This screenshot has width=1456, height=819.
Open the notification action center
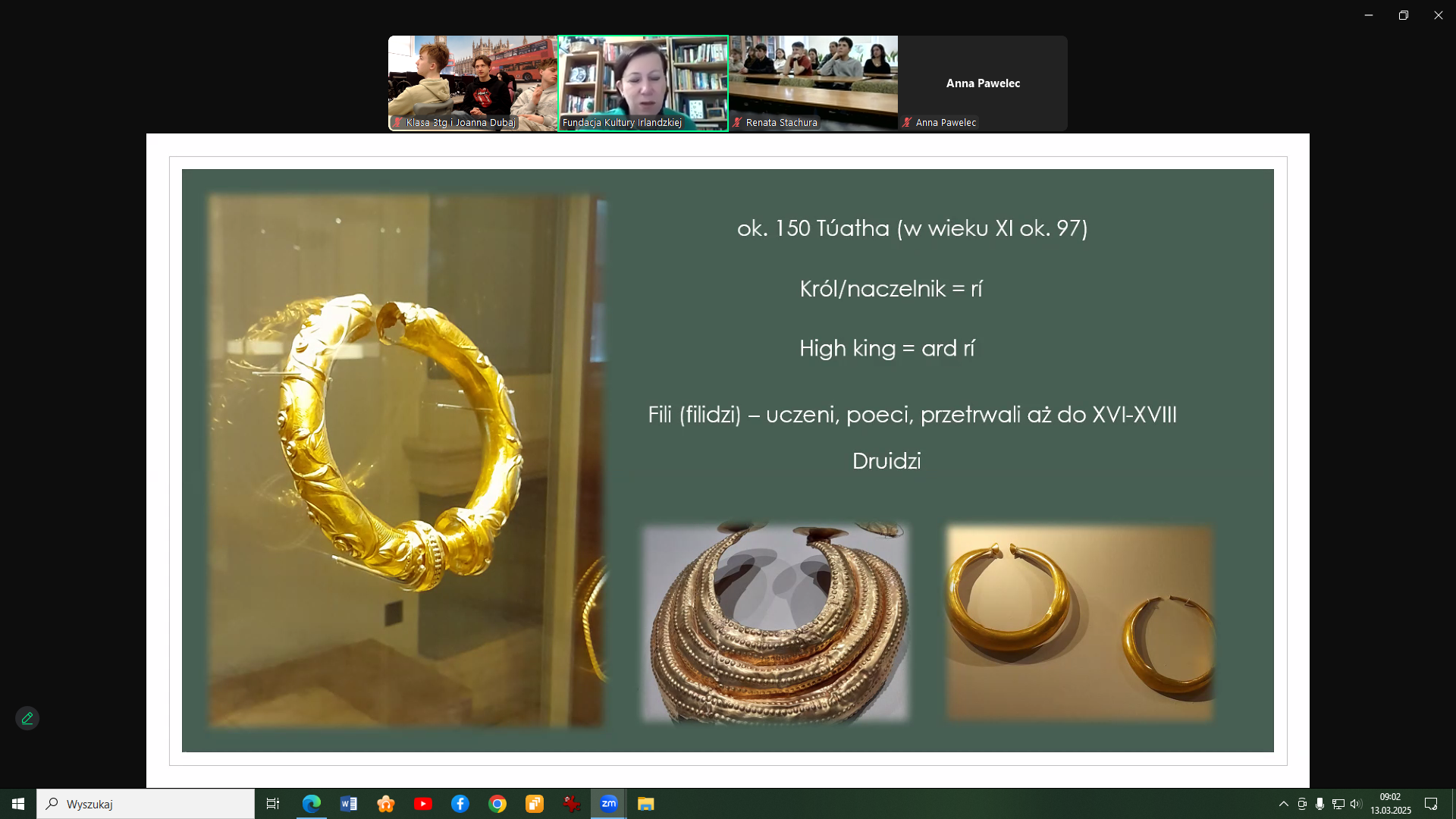click(x=1431, y=804)
